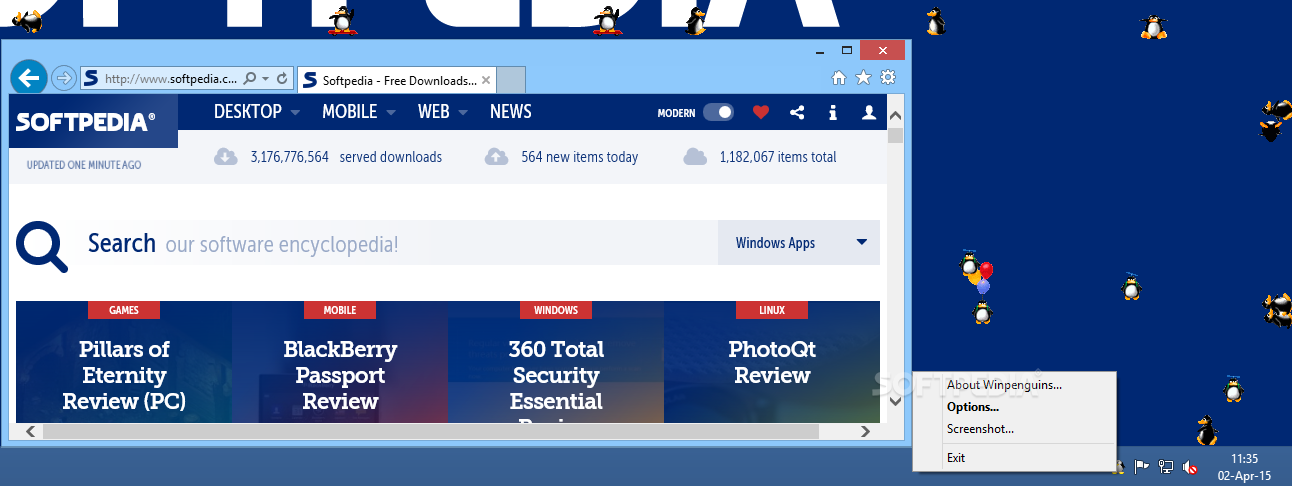Screen dimensions: 1292x486
Task: Click the '564 new items today' text
Action: pos(579,157)
